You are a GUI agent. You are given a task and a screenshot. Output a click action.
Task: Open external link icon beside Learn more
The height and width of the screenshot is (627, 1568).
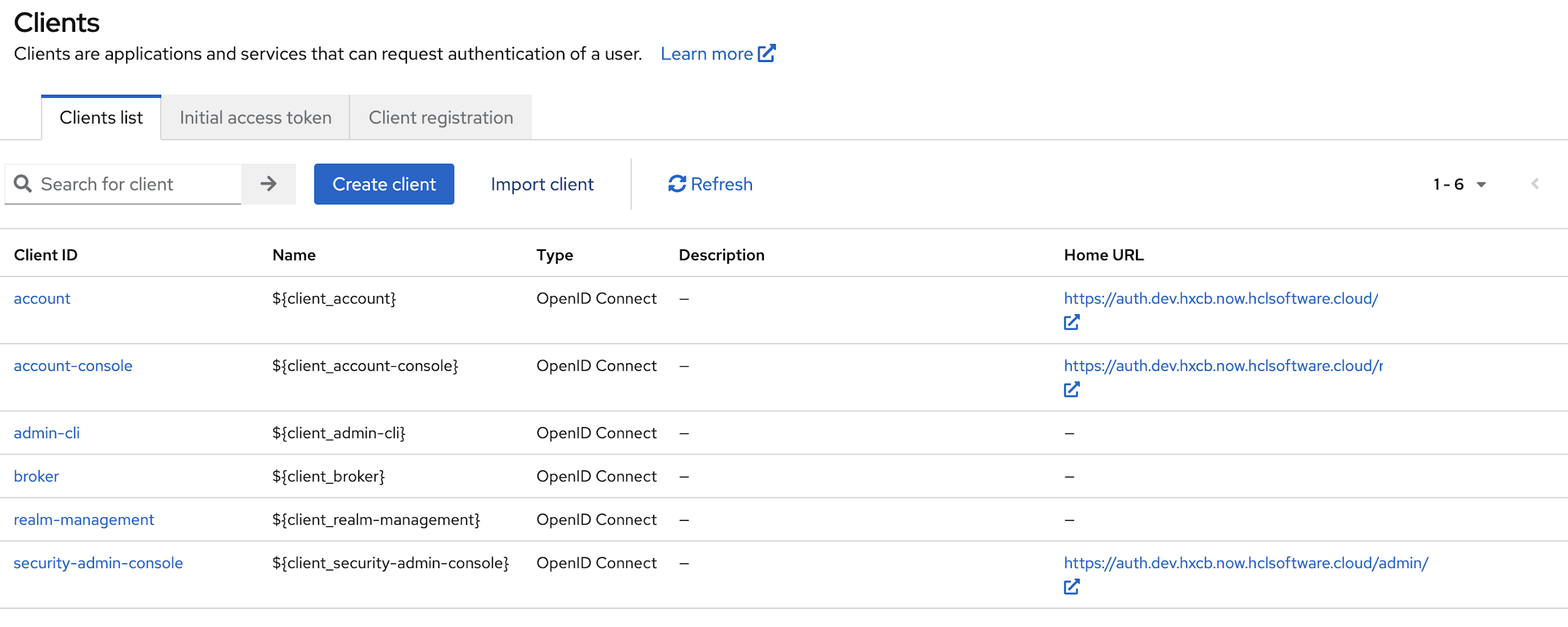coord(766,54)
